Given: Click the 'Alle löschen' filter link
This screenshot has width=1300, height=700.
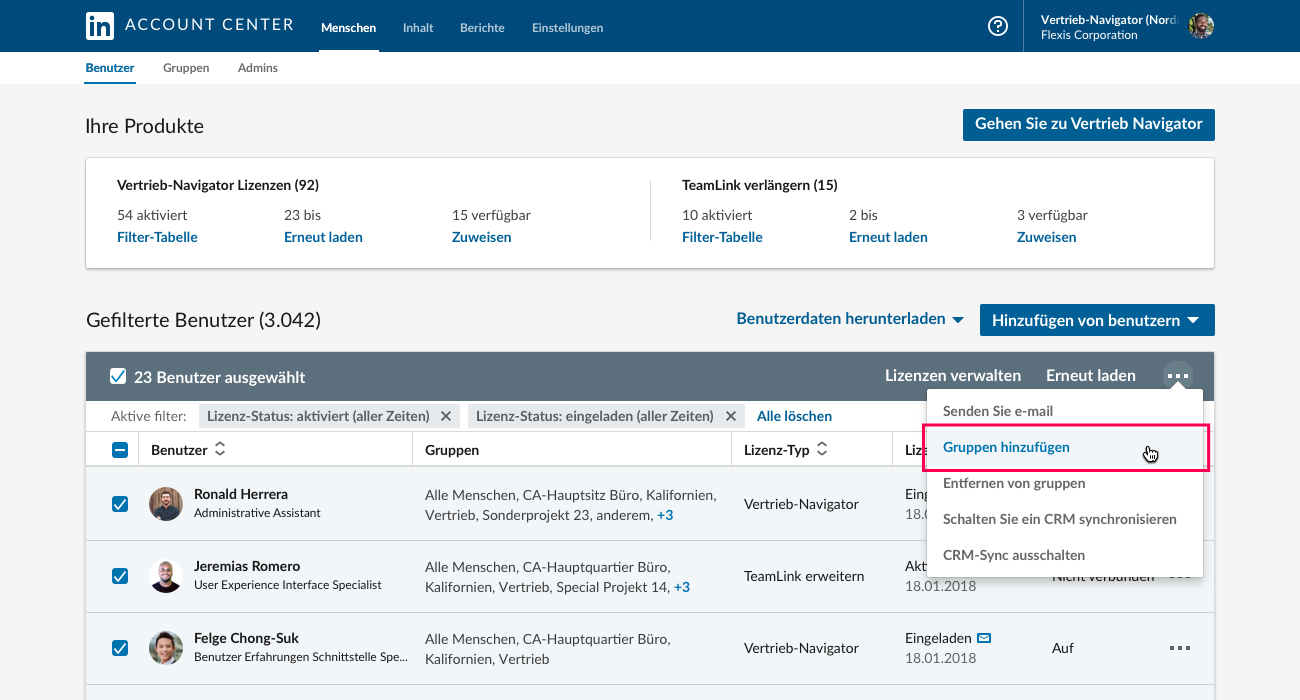Looking at the screenshot, I should coord(794,416).
